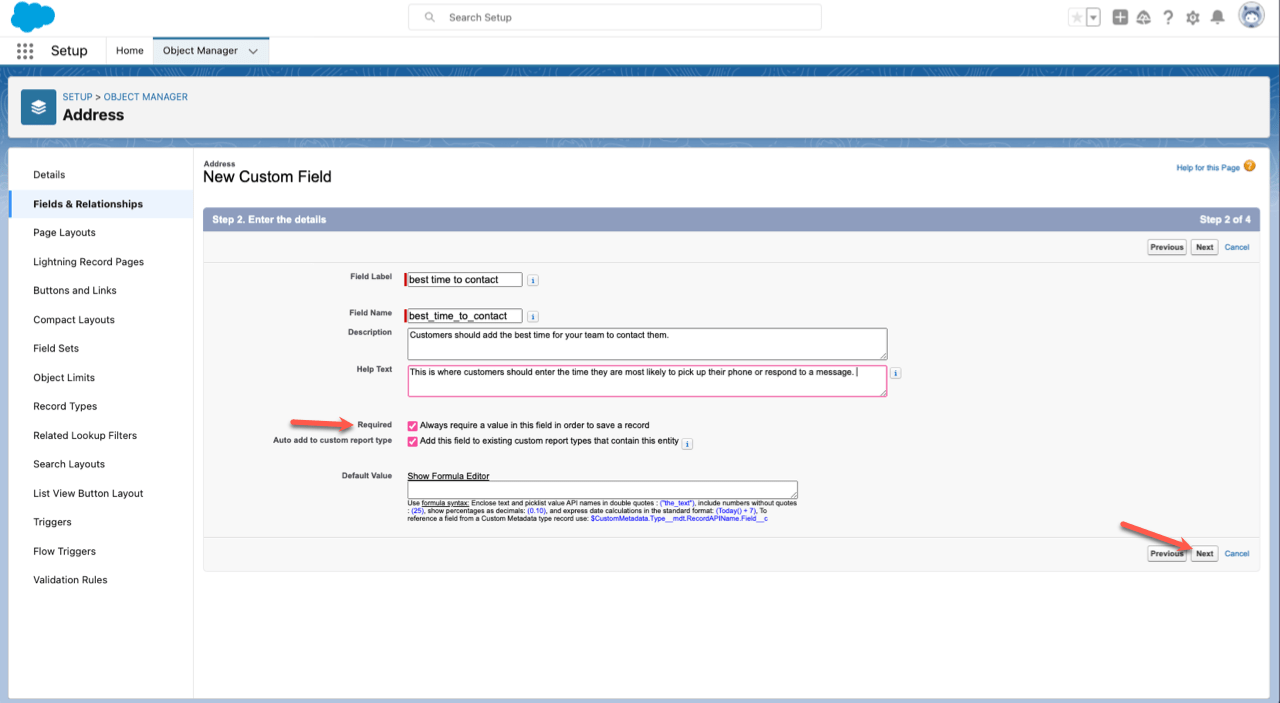Toggle the Required checkbox

[412, 425]
